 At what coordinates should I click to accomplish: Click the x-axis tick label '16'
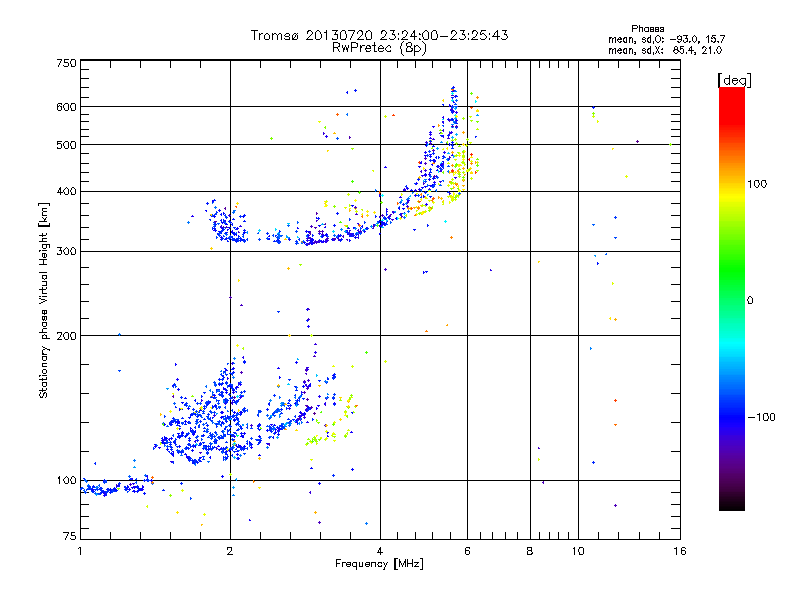[x=680, y=551]
